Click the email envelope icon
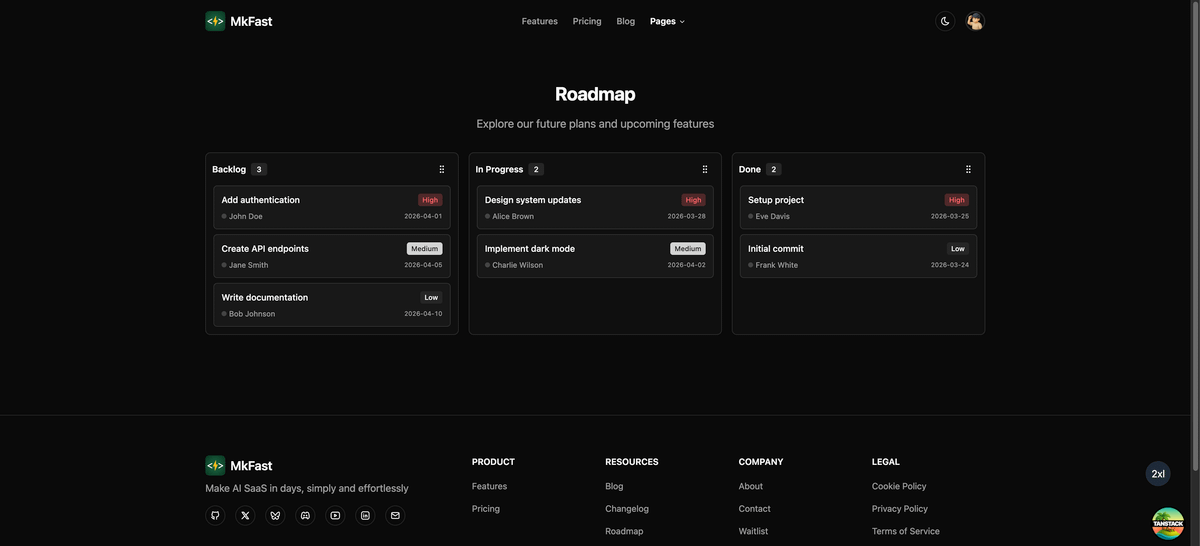 [x=395, y=516]
